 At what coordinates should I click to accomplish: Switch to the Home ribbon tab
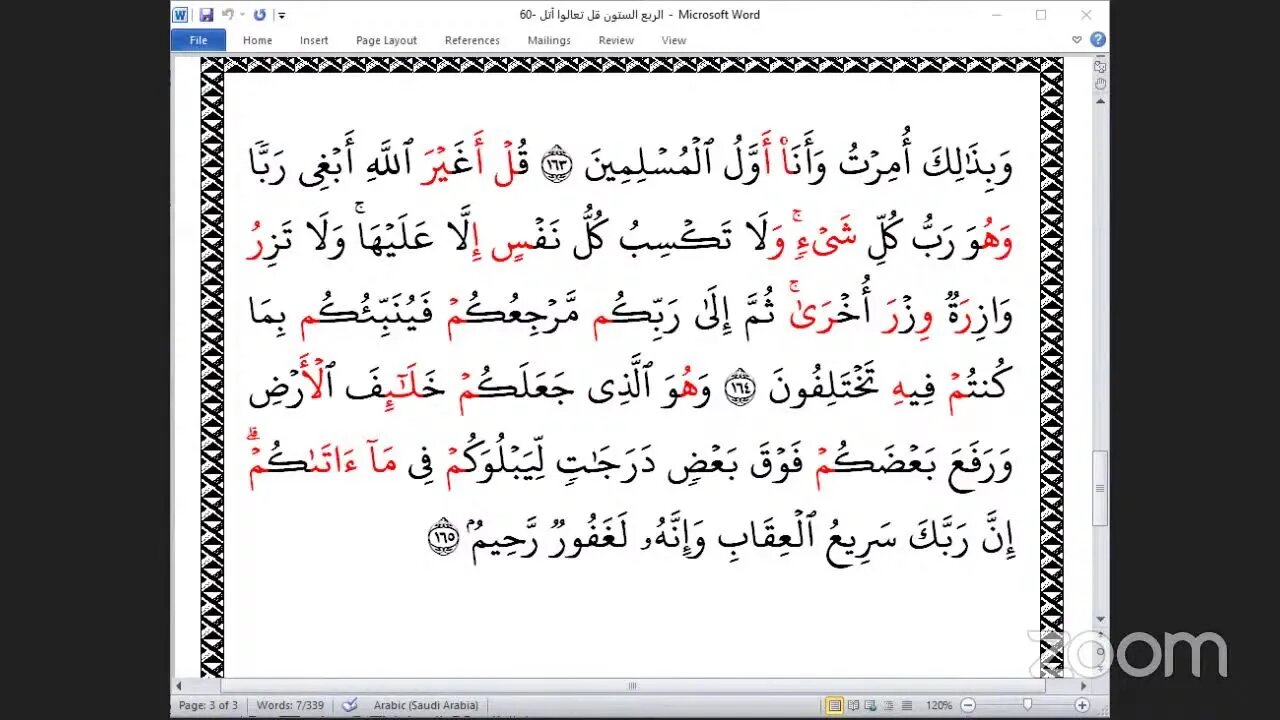[257, 40]
